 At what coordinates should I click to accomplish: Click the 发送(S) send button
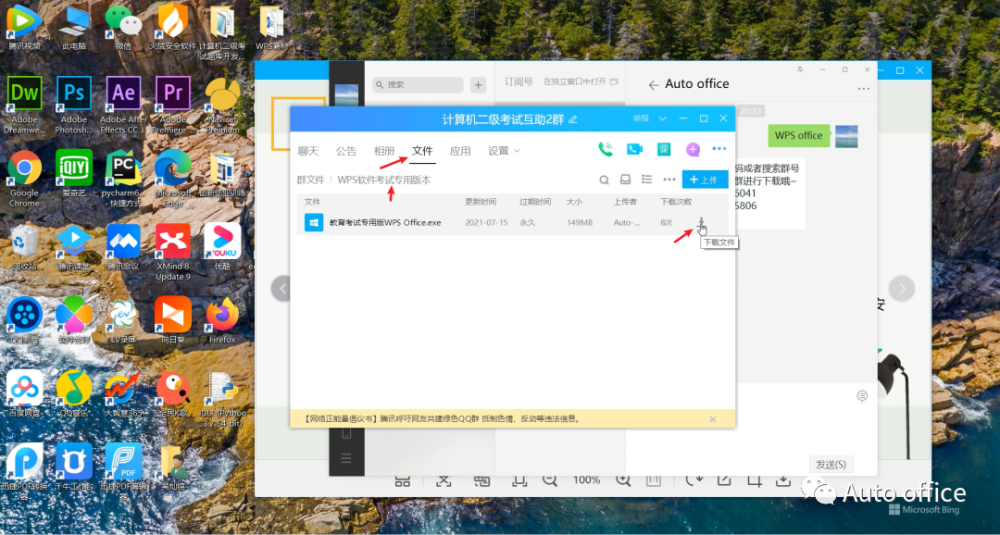coord(831,464)
